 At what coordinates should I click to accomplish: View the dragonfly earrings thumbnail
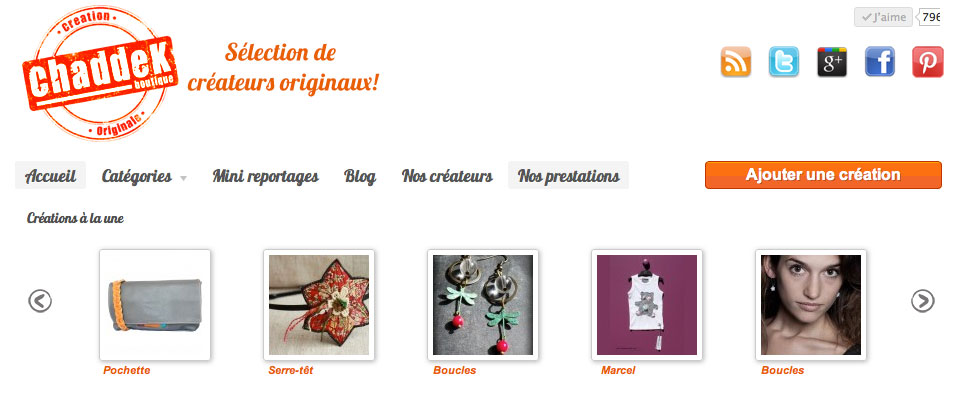483,305
